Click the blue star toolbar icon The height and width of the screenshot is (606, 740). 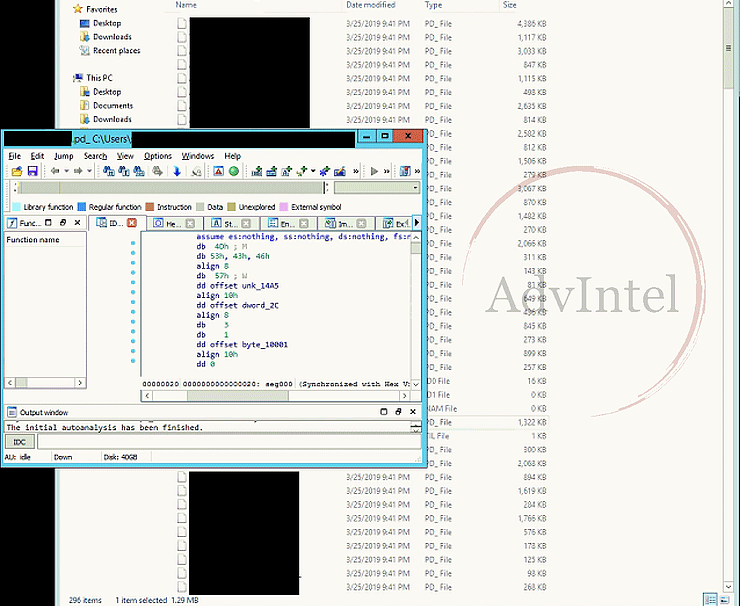pyautogui.click(x=325, y=171)
